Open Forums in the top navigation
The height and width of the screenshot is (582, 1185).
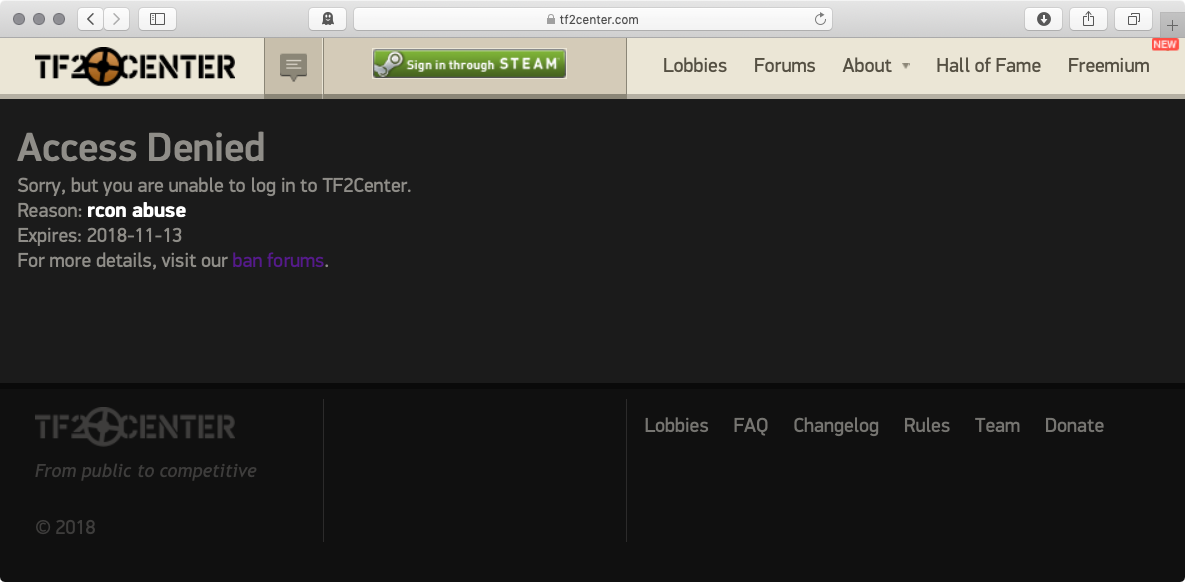click(x=784, y=66)
